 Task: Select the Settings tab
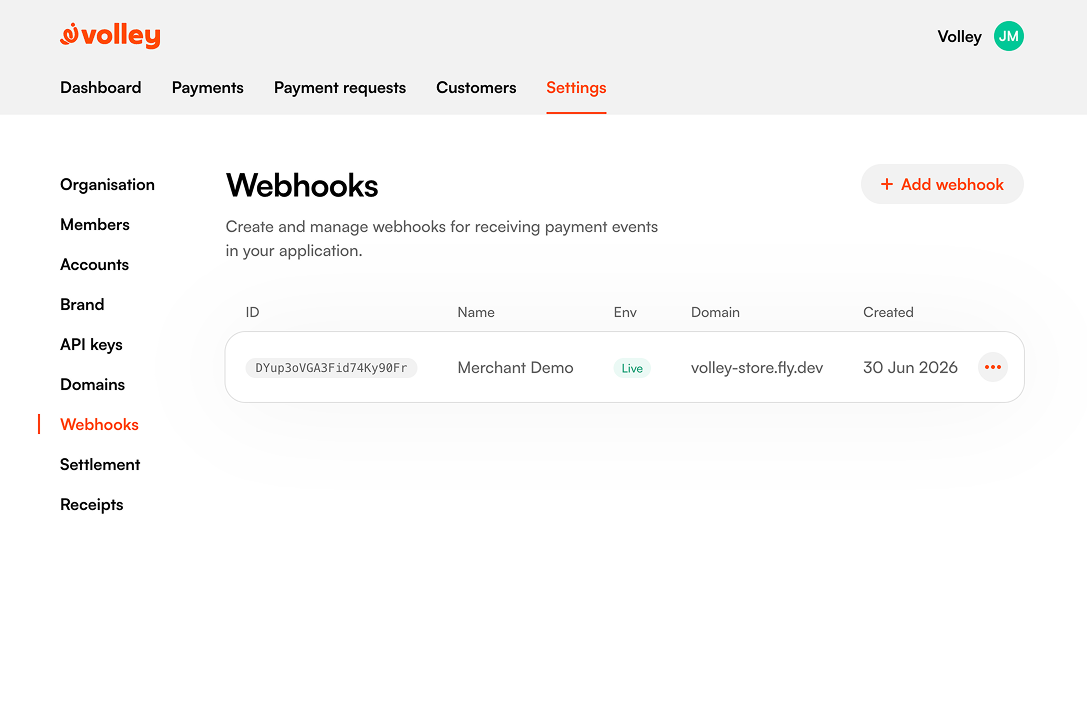(x=576, y=88)
